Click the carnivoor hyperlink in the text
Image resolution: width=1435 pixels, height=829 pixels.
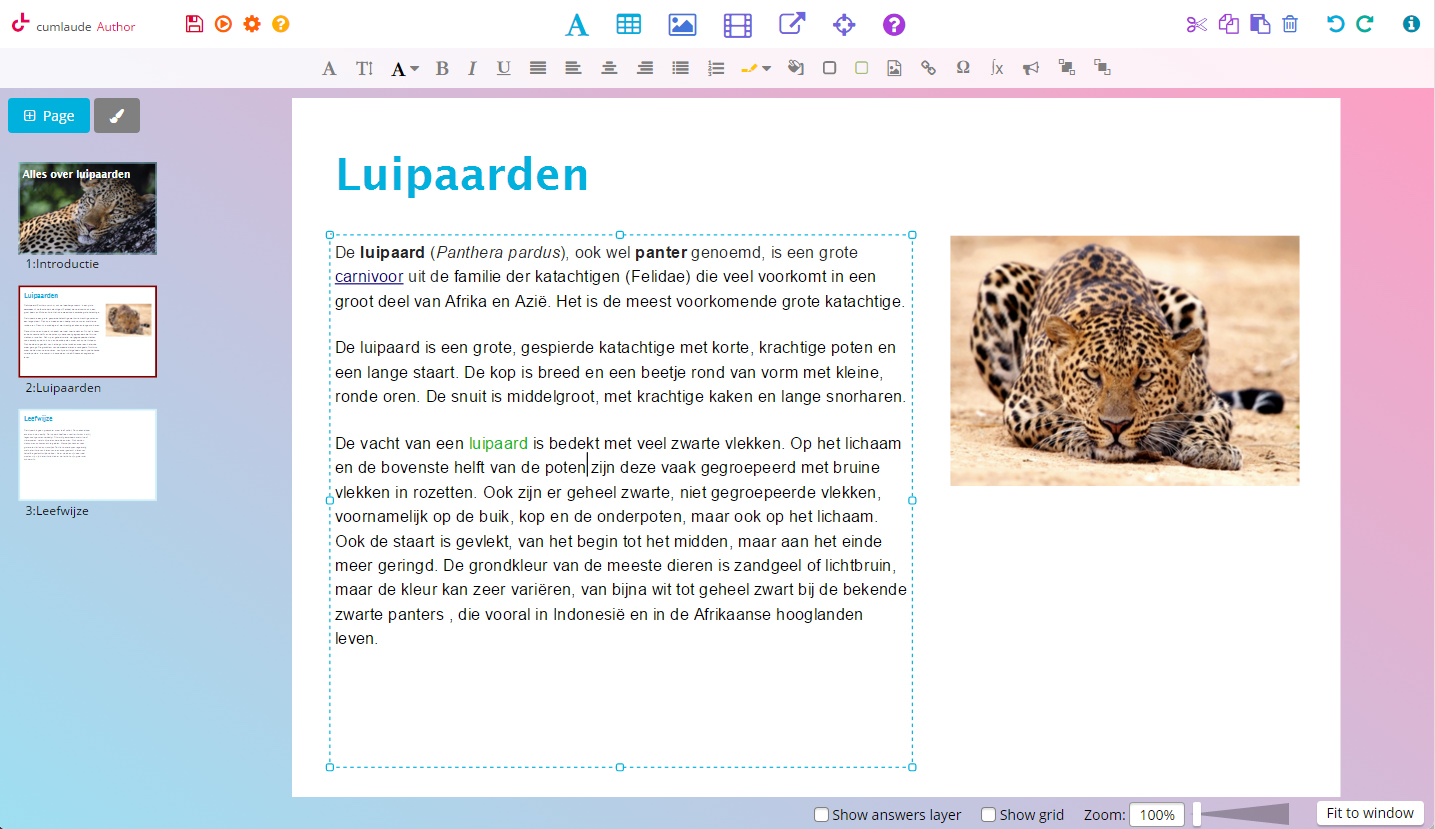pos(369,277)
